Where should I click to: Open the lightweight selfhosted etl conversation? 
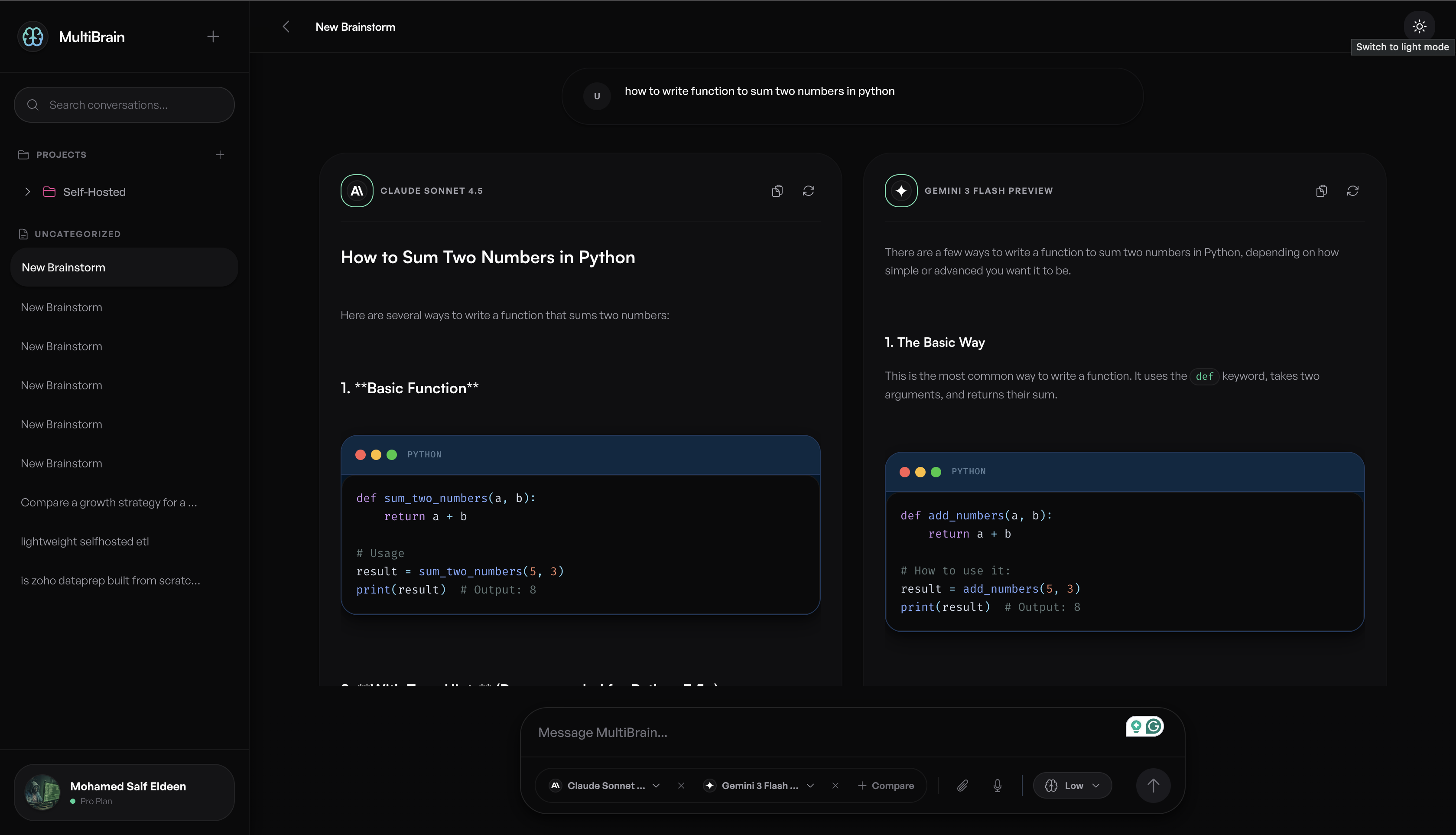click(85, 541)
